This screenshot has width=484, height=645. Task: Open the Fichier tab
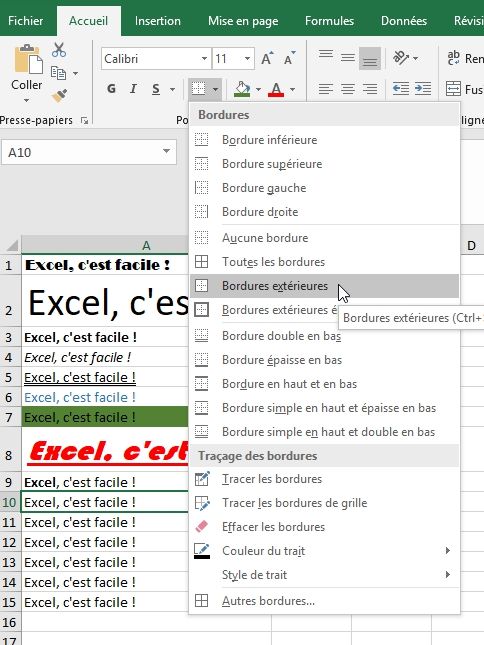point(25,21)
